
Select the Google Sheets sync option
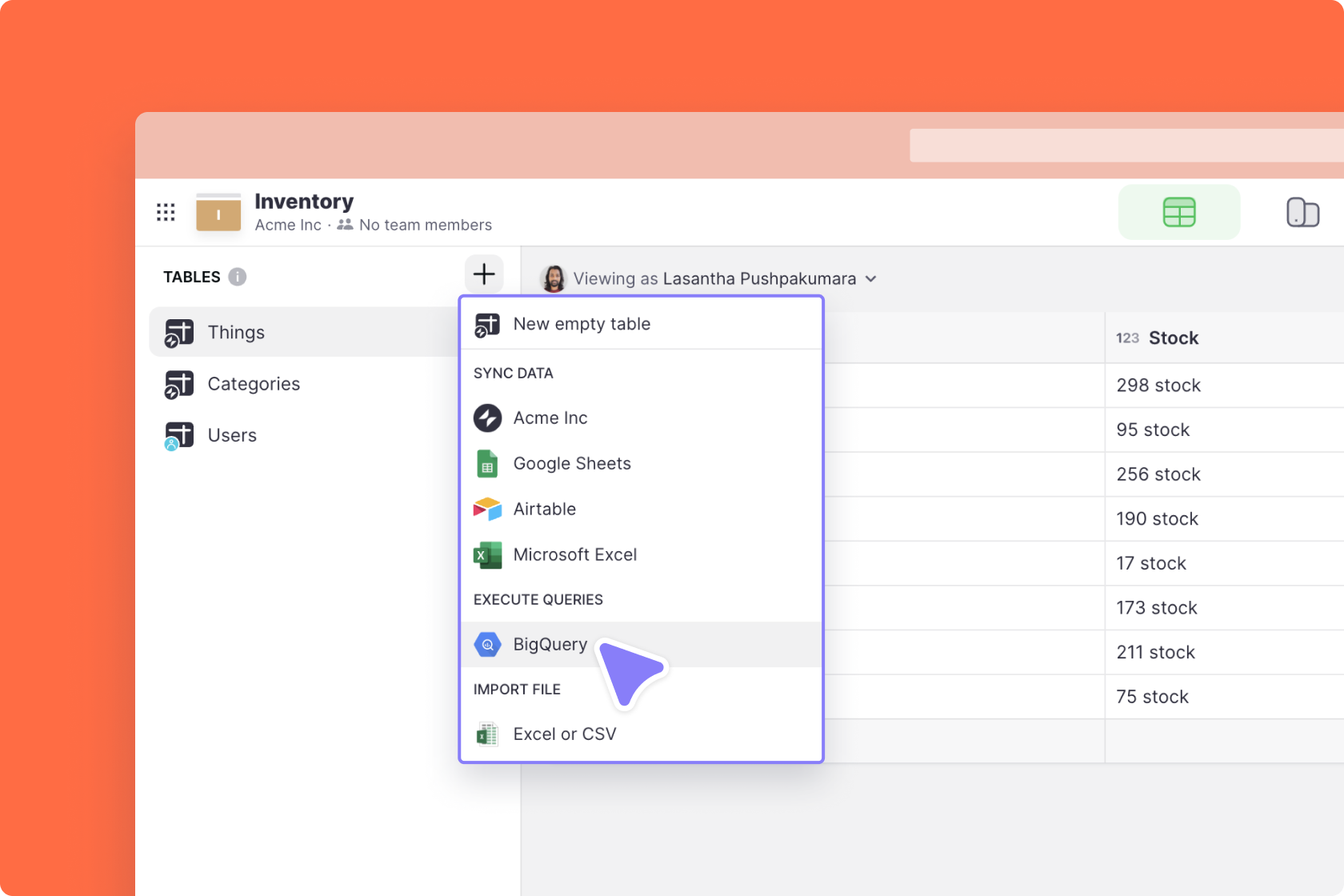tap(571, 463)
